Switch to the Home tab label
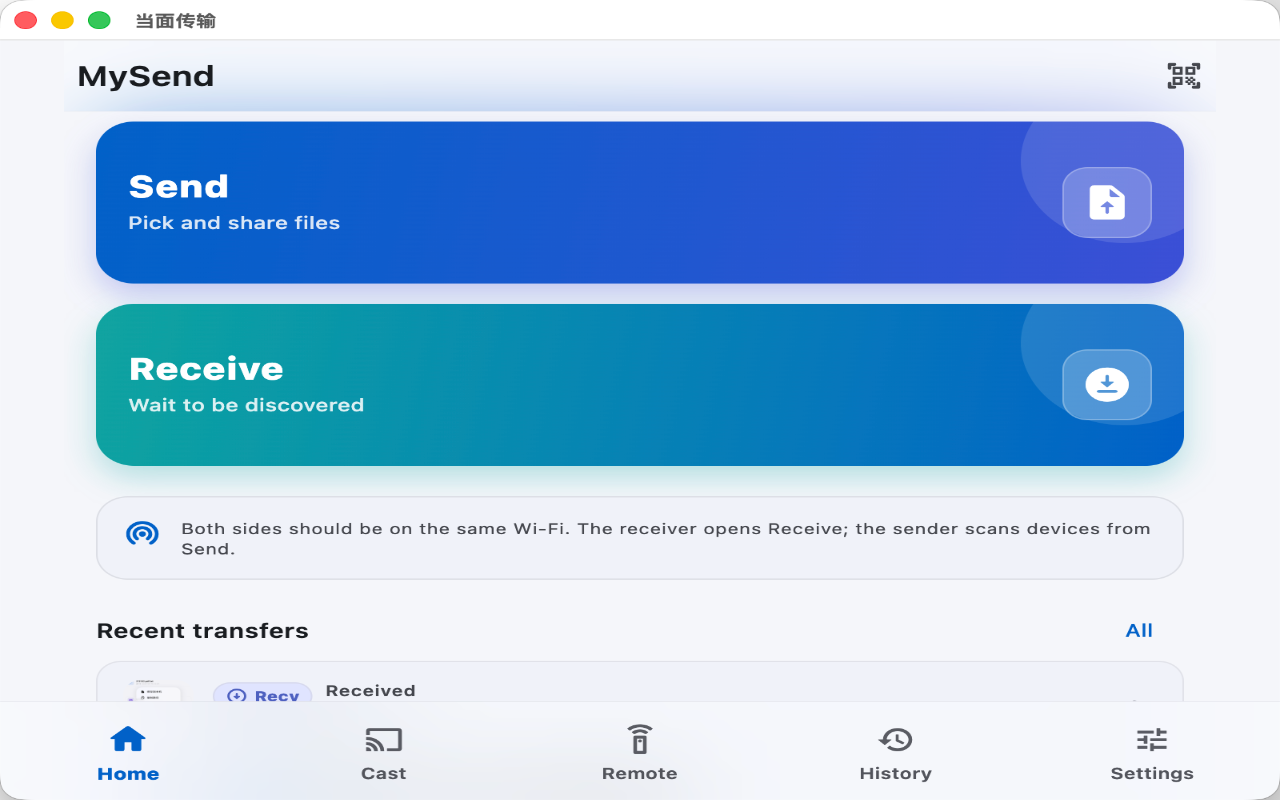The width and height of the screenshot is (1280, 800). click(128, 774)
